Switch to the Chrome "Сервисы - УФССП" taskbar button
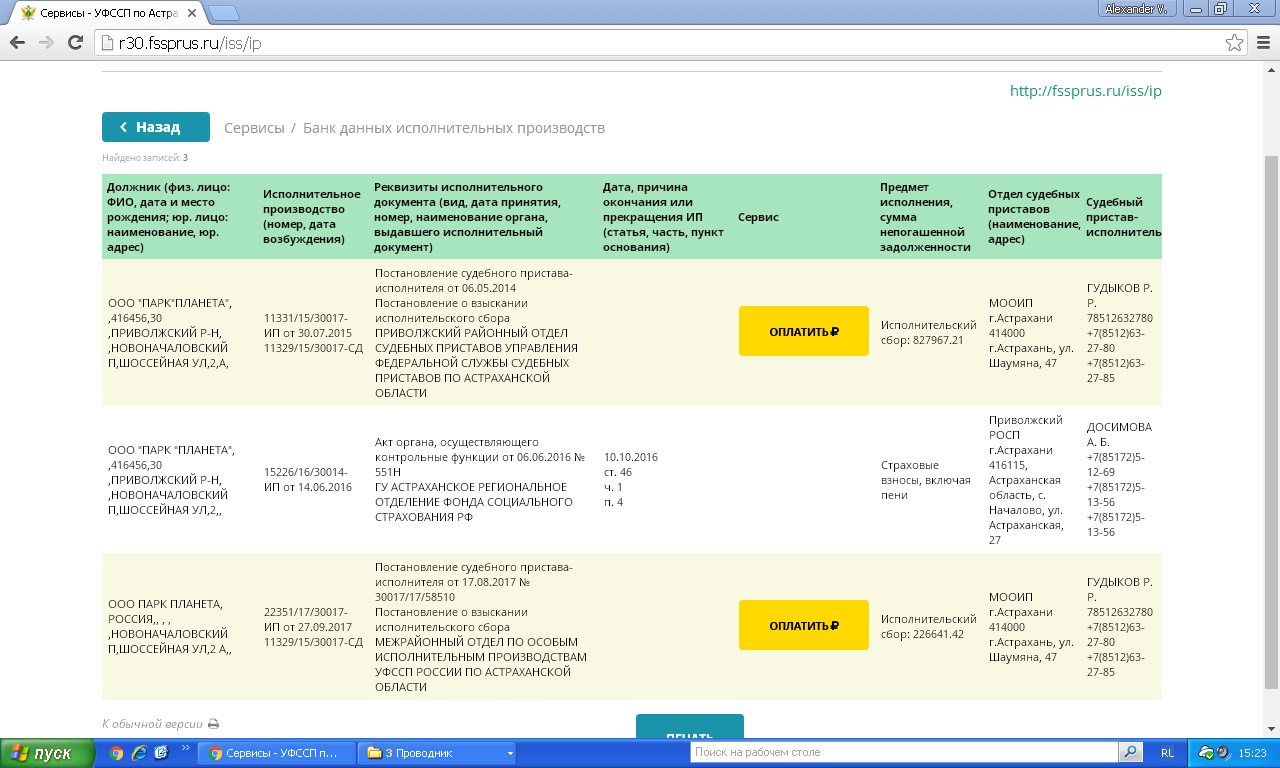 [277, 753]
